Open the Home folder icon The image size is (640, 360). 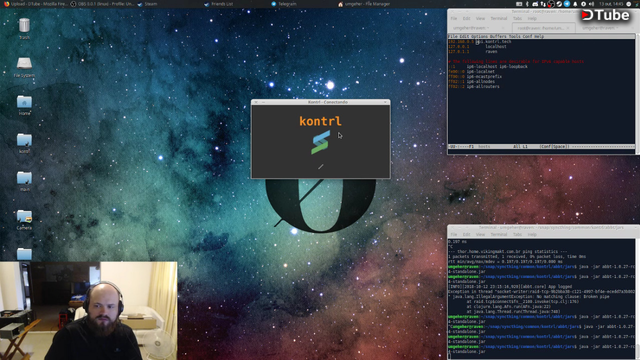24,104
